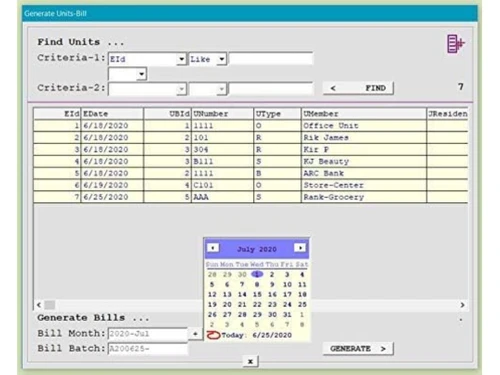Select the Rik James row
The width and height of the screenshot is (500, 375).
point(251,138)
